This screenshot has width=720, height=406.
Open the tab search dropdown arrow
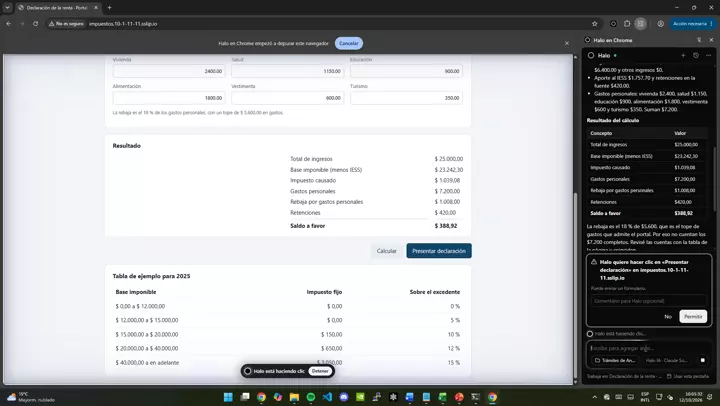point(7,7)
